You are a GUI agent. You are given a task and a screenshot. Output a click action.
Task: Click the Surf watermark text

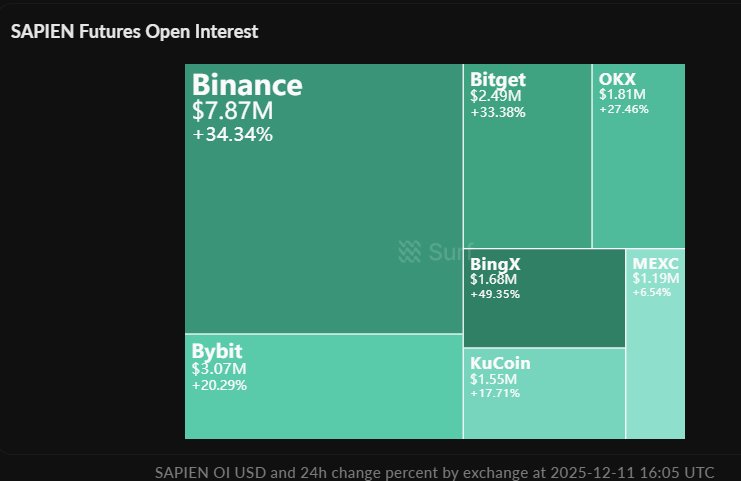(x=445, y=251)
